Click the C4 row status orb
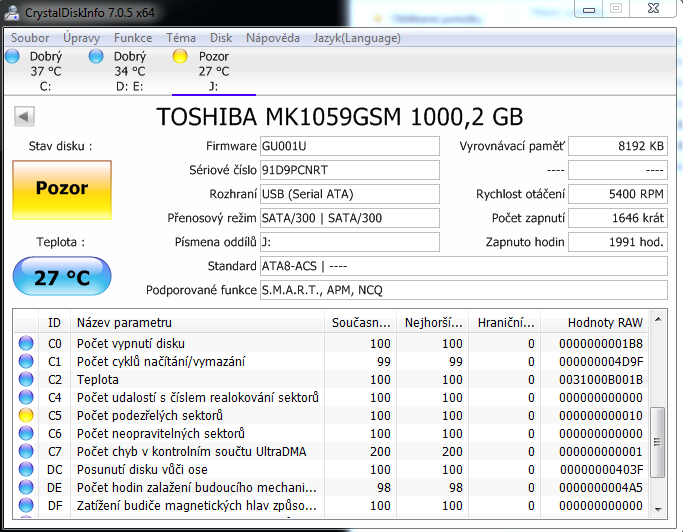Image resolution: width=683 pixels, height=532 pixels. tap(26, 397)
